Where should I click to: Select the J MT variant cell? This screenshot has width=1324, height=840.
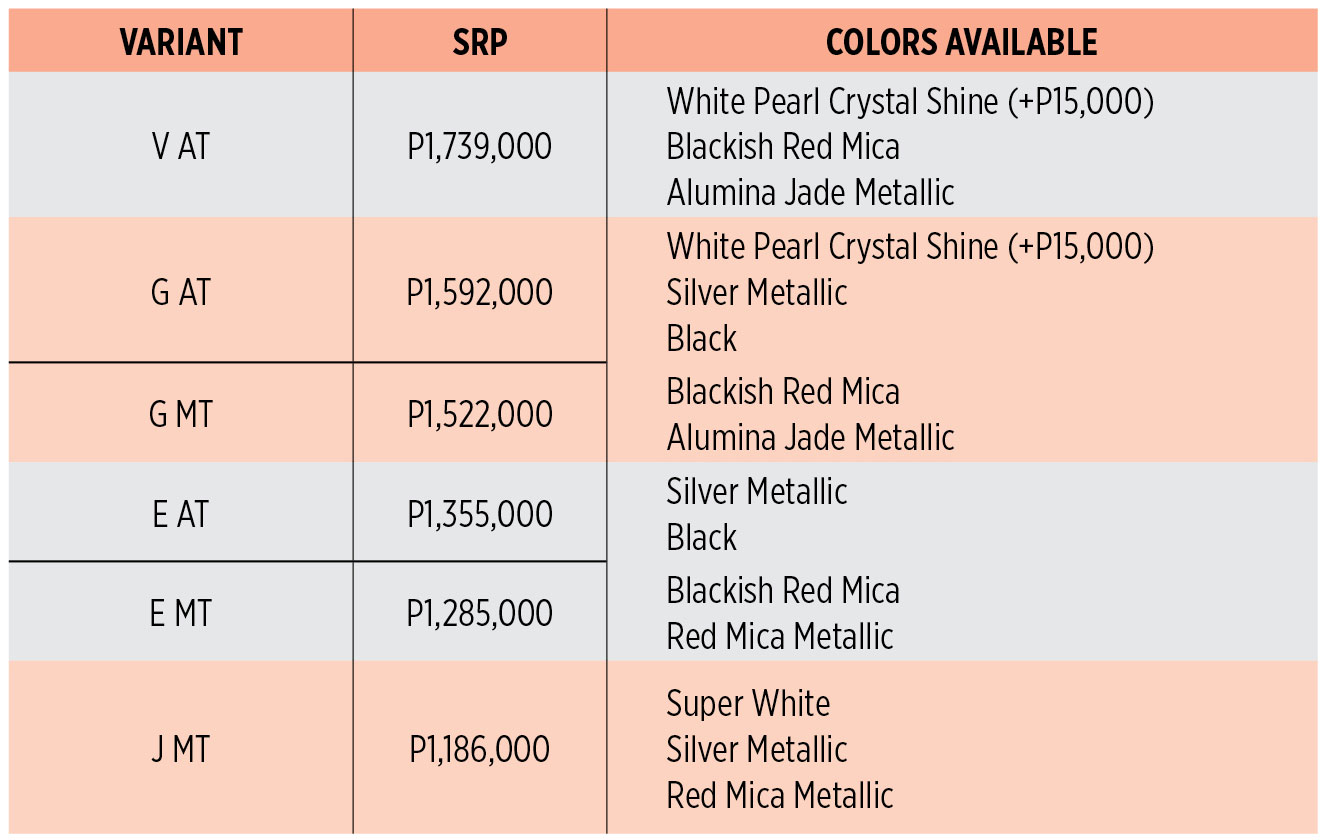(181, 749)
